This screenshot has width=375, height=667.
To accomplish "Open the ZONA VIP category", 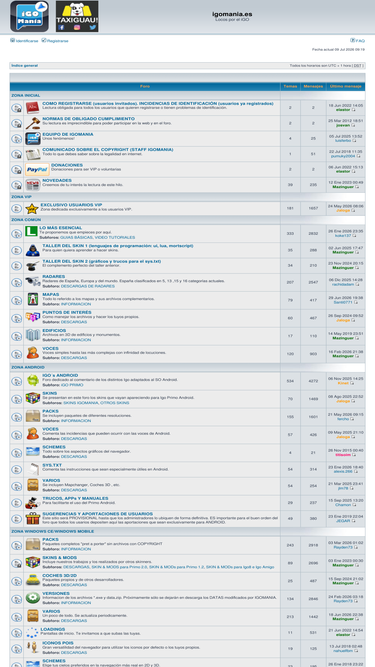I will point(22,197).
